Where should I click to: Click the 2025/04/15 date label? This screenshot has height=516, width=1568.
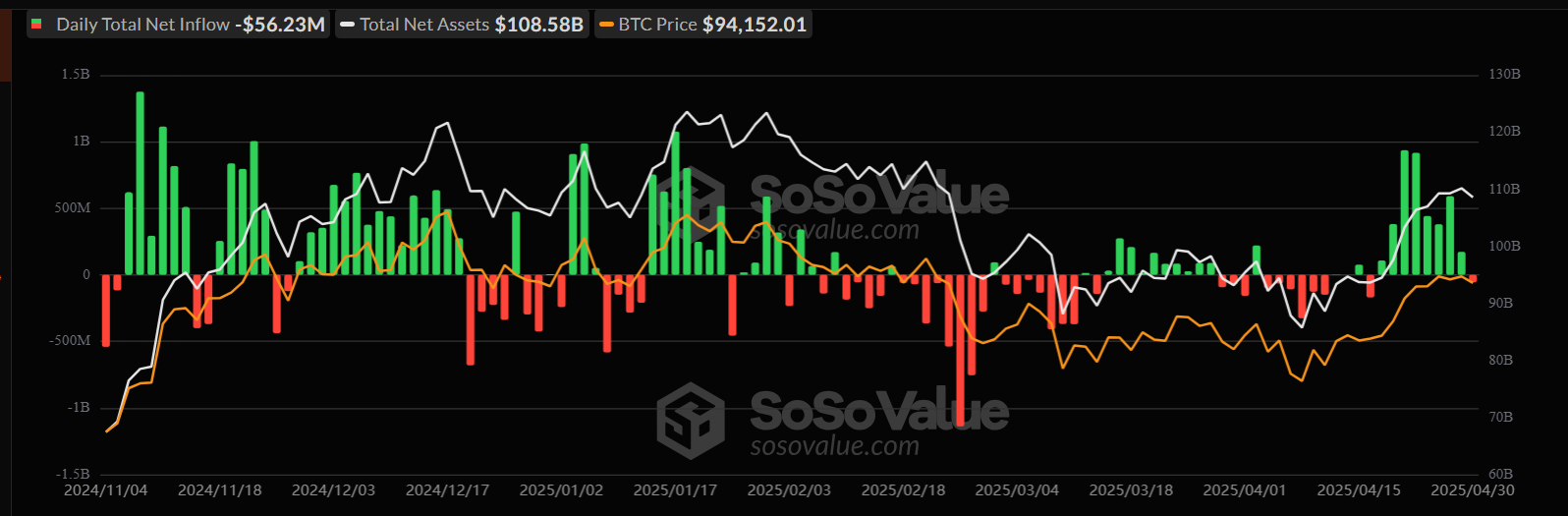tap(1360, 489)
